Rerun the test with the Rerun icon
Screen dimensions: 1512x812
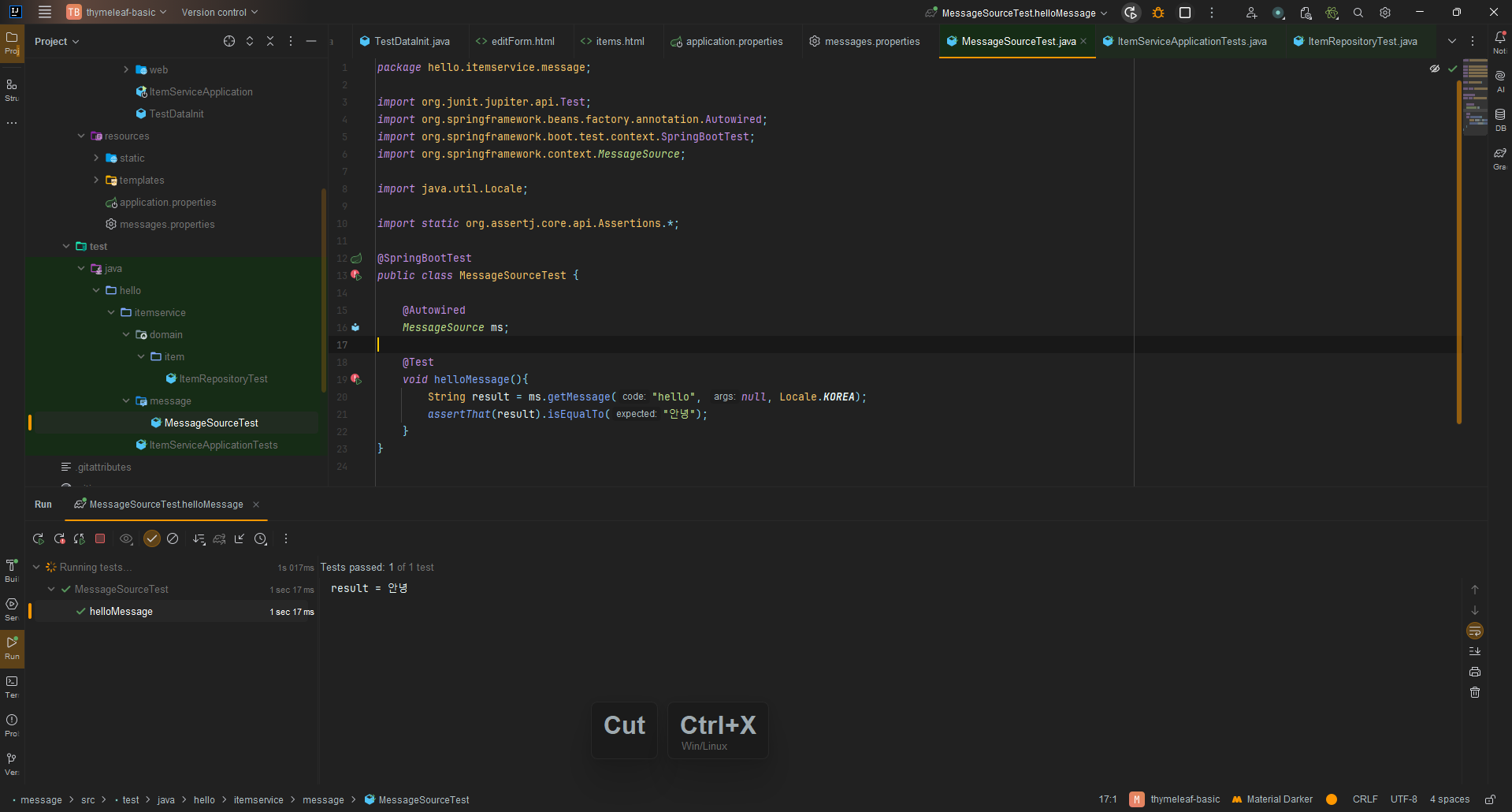coord(38,539)
